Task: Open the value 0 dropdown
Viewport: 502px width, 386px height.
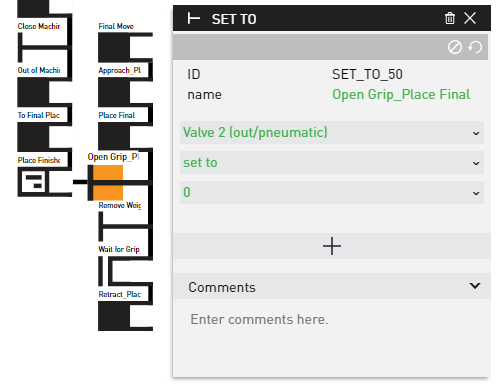Action: (332, 192)
